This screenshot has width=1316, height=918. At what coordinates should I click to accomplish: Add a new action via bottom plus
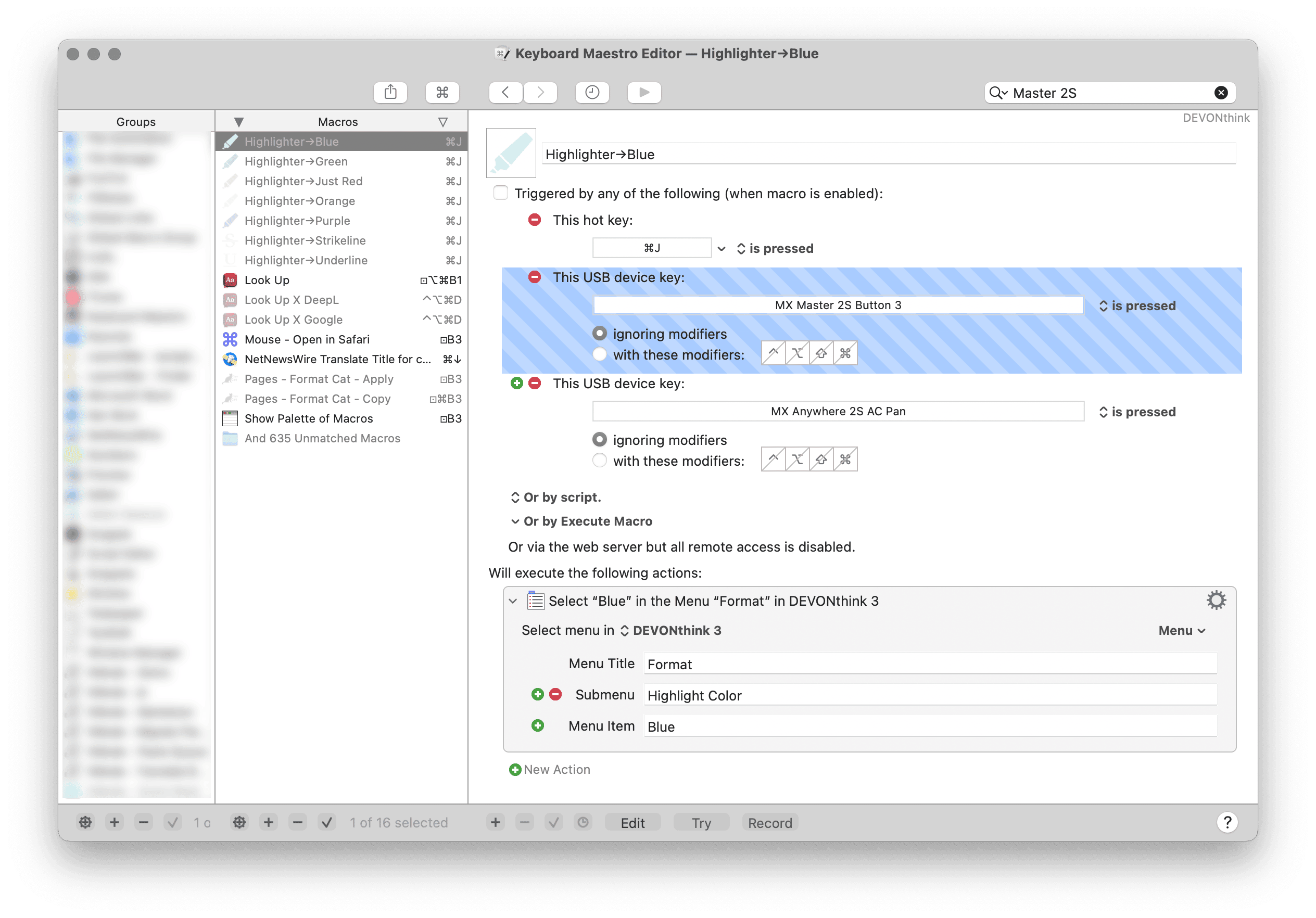tap(495, 823)
